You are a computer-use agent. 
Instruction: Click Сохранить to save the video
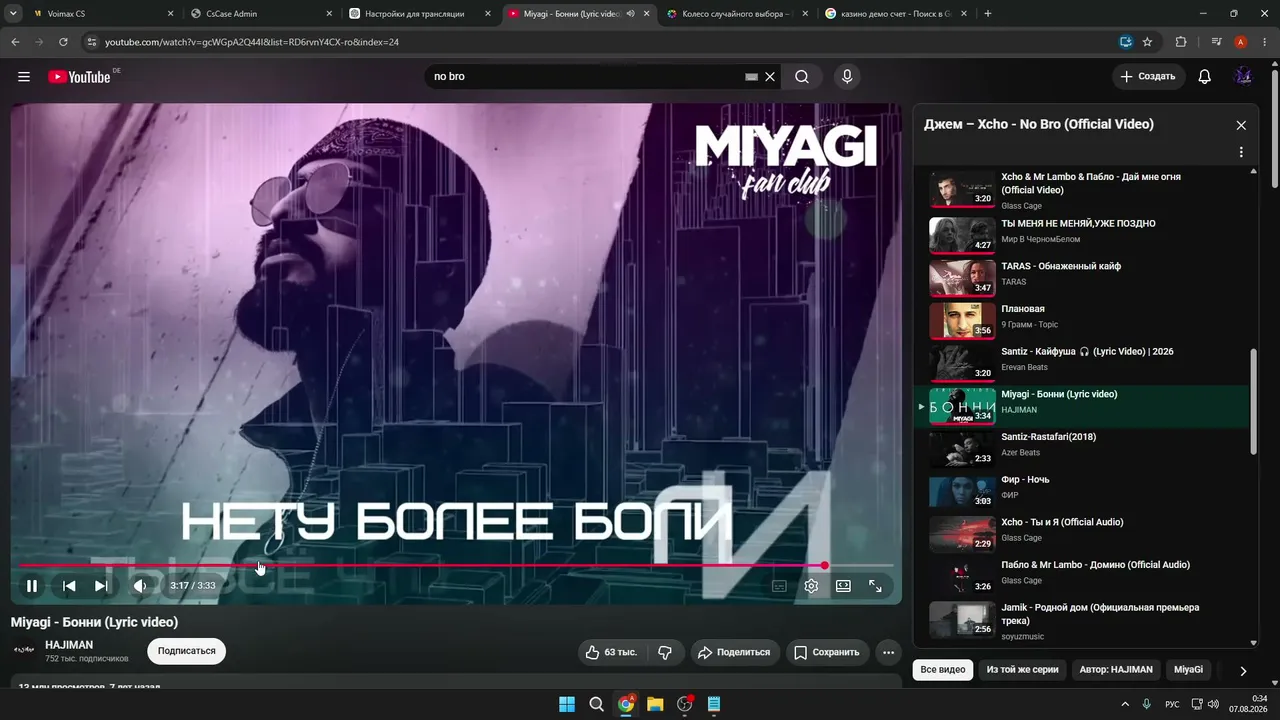pyautogui.click(x=827, y=652)
